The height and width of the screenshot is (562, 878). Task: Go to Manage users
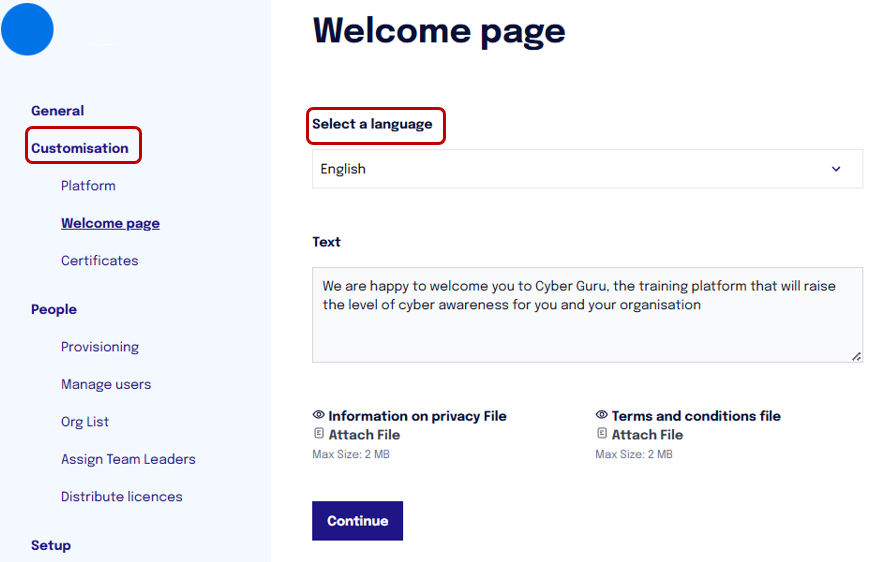click(x=106, y=385)
